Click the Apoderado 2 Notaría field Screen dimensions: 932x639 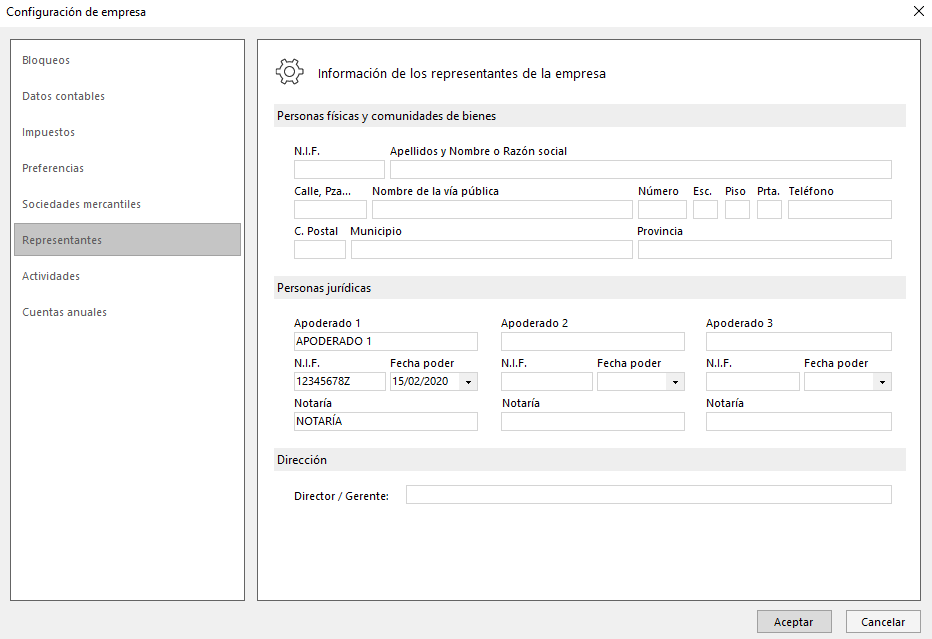(x=593, y=421)
